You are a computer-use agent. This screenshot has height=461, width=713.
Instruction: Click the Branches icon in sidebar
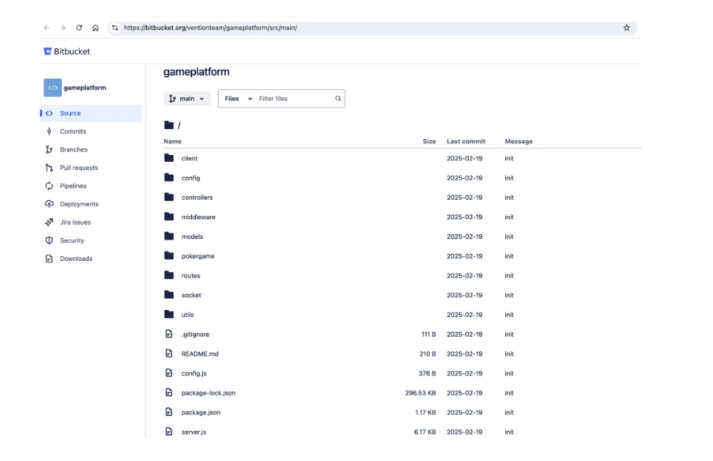pyautogui.click(x=50, y=149)
